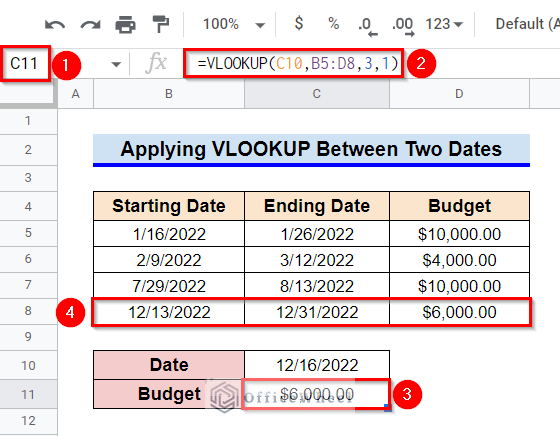Click the Name box showing C11
This screenshot has height=436, width=560.
25,64
